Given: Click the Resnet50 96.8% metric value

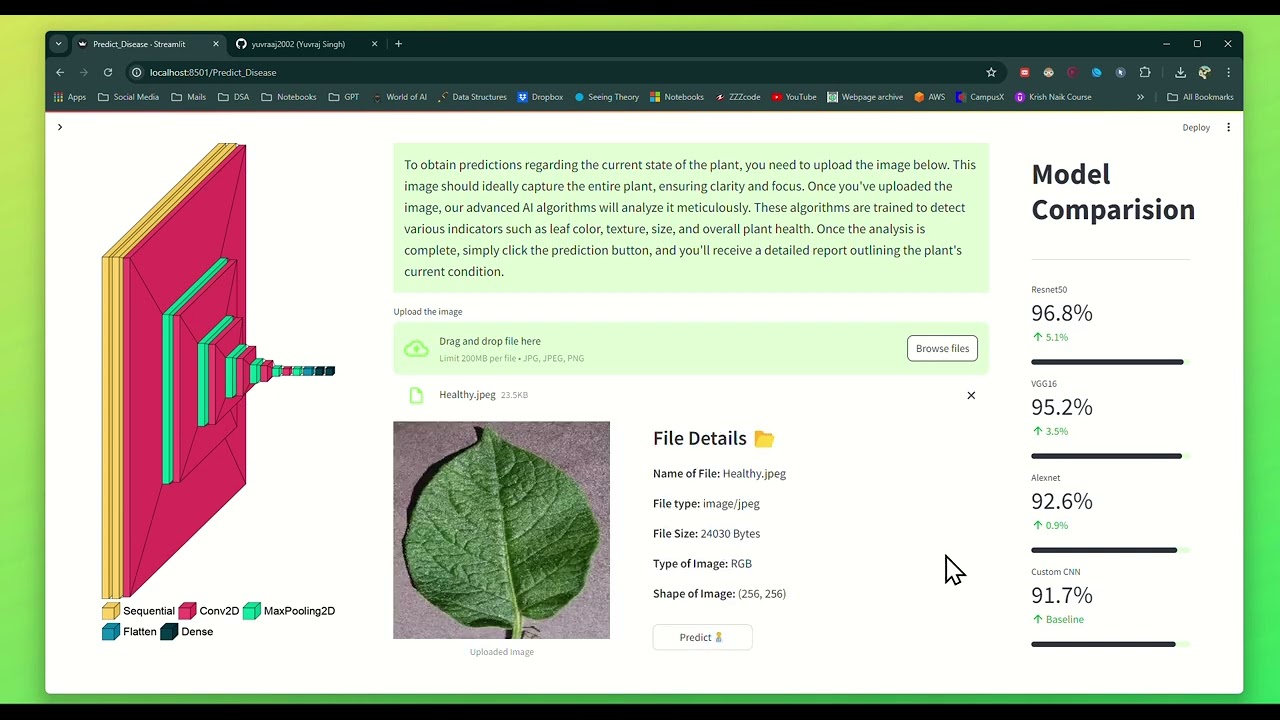Looking at the screenshot, I should tap(1062, 313).
